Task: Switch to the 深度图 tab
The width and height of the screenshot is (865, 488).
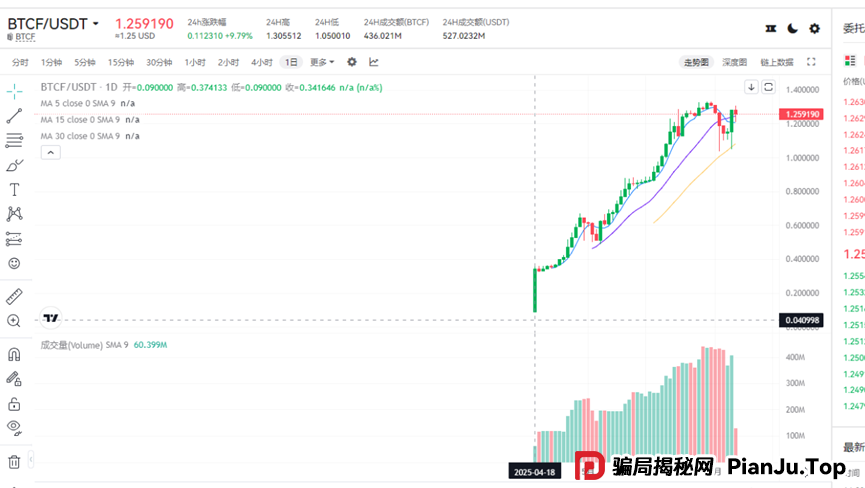Action: [x=735, y=62]
